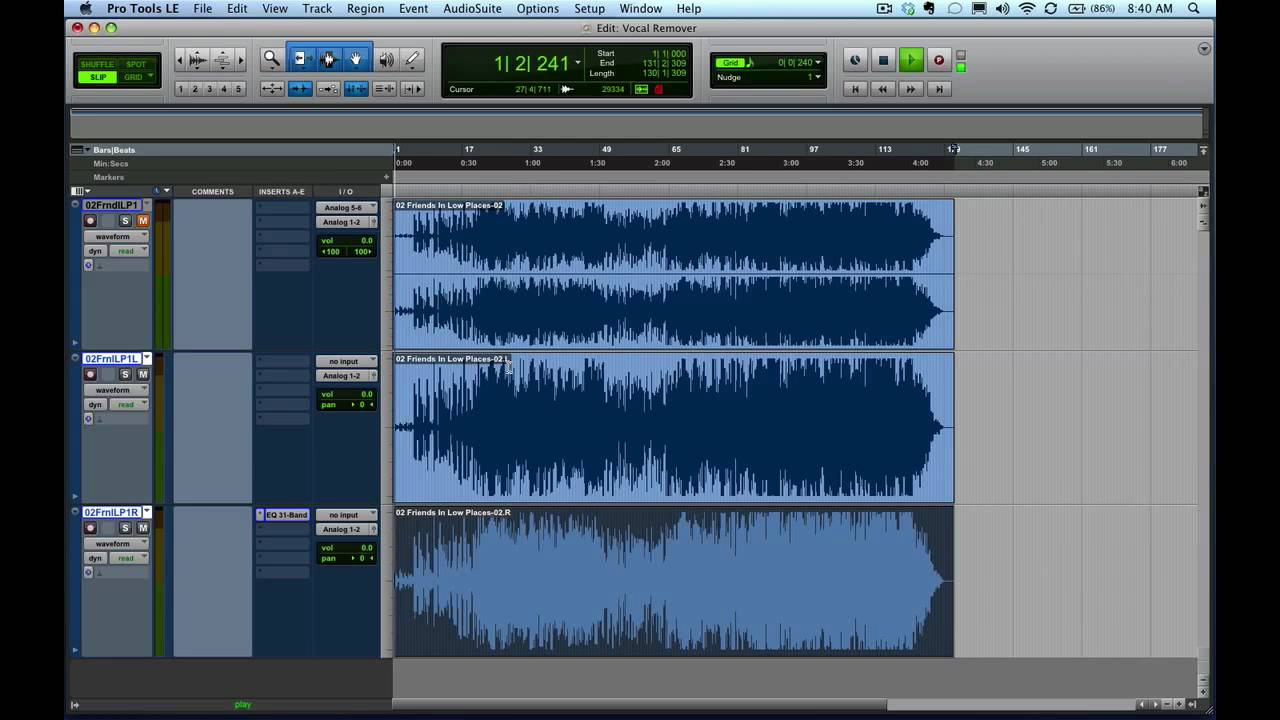The image size is (1280, 720).
Task: Open the Setup menu
Action: 589,9
